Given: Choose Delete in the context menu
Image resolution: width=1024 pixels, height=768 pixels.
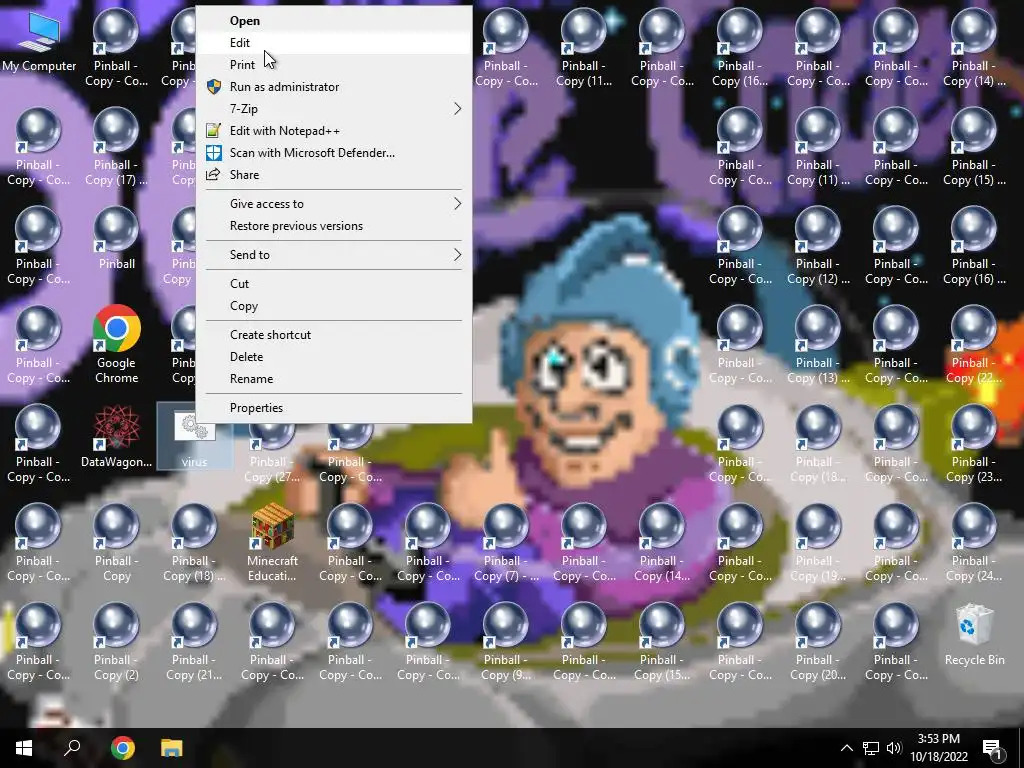Looking at the screenshot, I should point(334,357).
